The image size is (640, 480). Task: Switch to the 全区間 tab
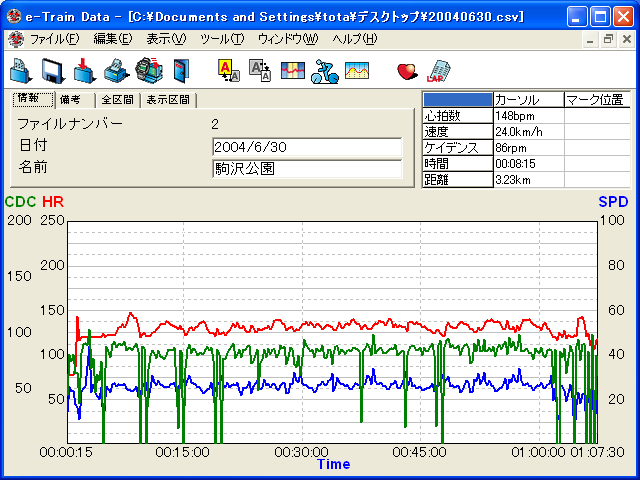116,100
